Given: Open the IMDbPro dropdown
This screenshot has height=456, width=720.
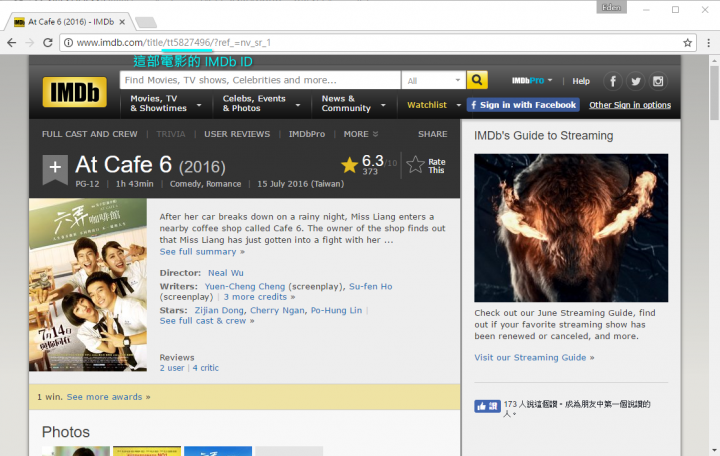Looking at the screenshot, I should [532, 81].
